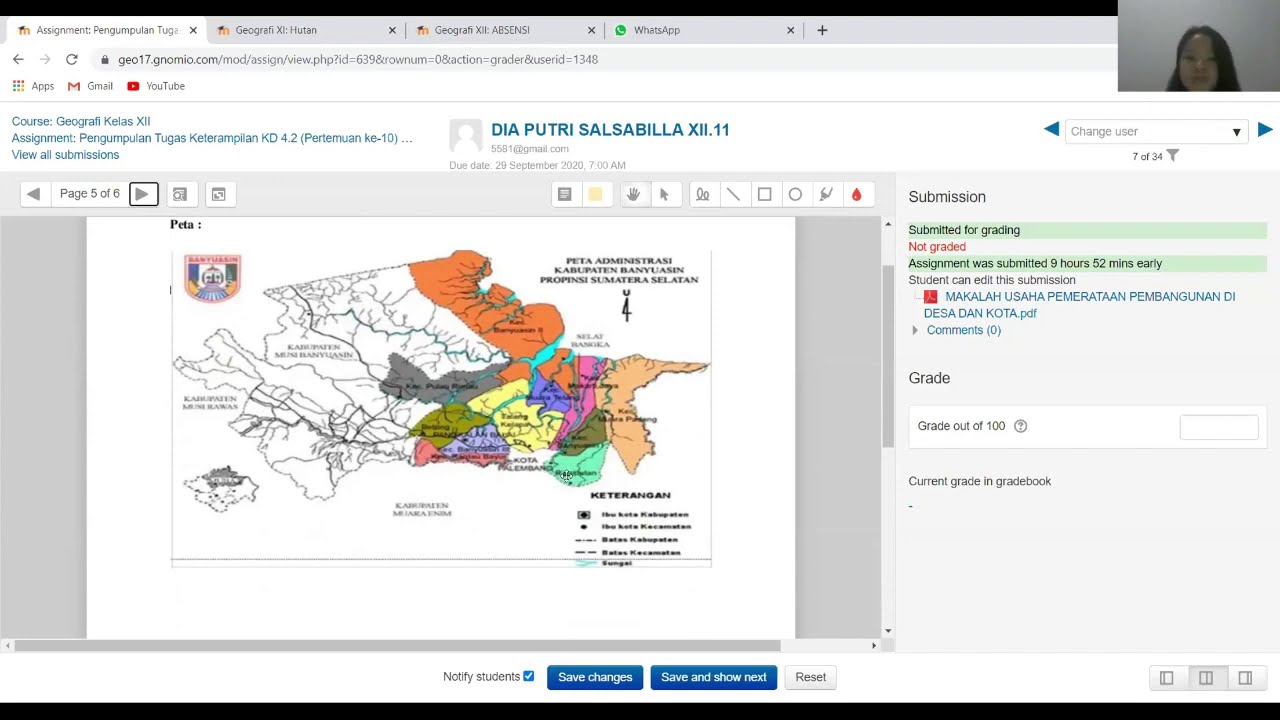
Task: Close the Geografi XI: Hutan tab
Action: (392, 30)
